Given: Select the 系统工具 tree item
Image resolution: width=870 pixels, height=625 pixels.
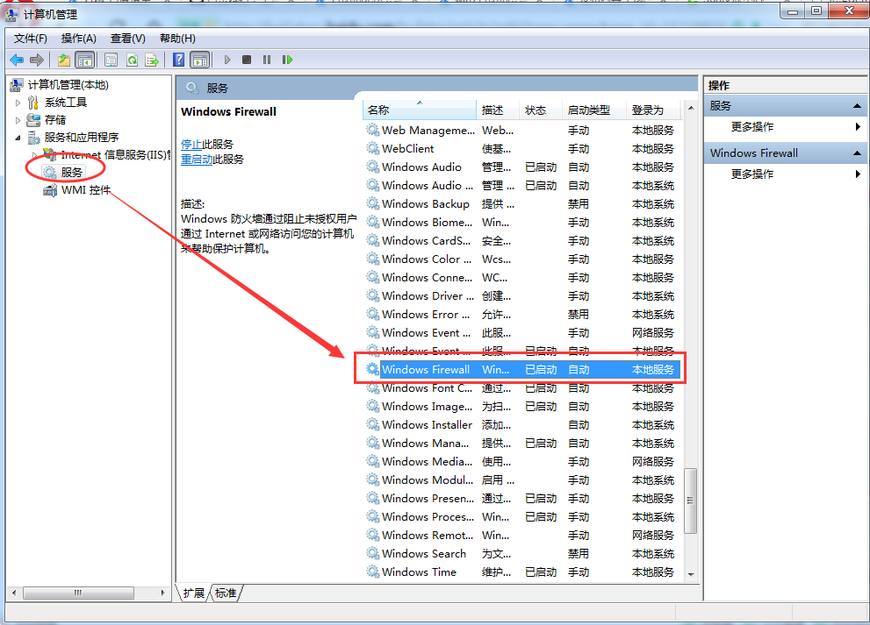Looking at the screenshot, I should pos(57,102).
